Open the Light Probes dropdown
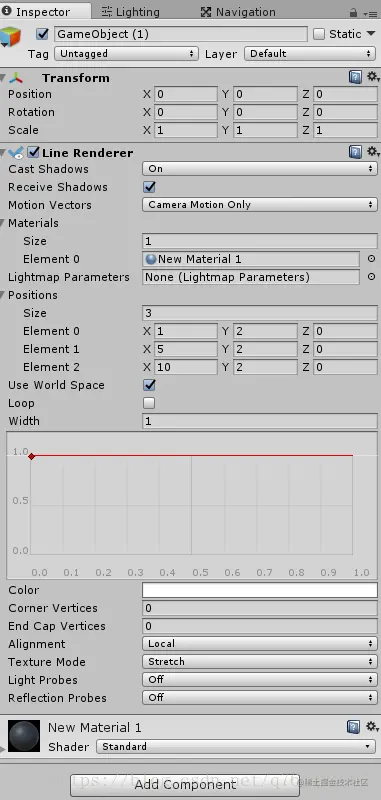Image resolution: width=381 pixels, height=800 pixels. 260,680
